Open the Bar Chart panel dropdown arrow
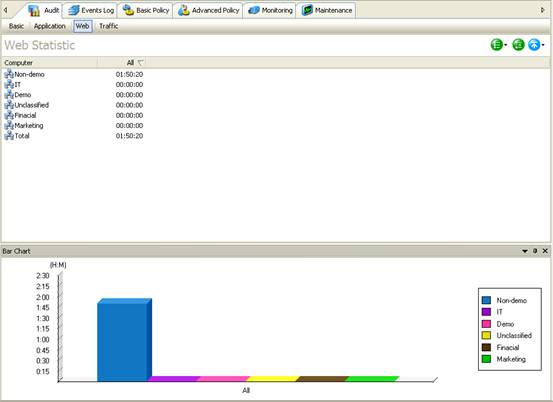Image resolution: width=553 pixels, height=402 pixels. tap(525, 251)
